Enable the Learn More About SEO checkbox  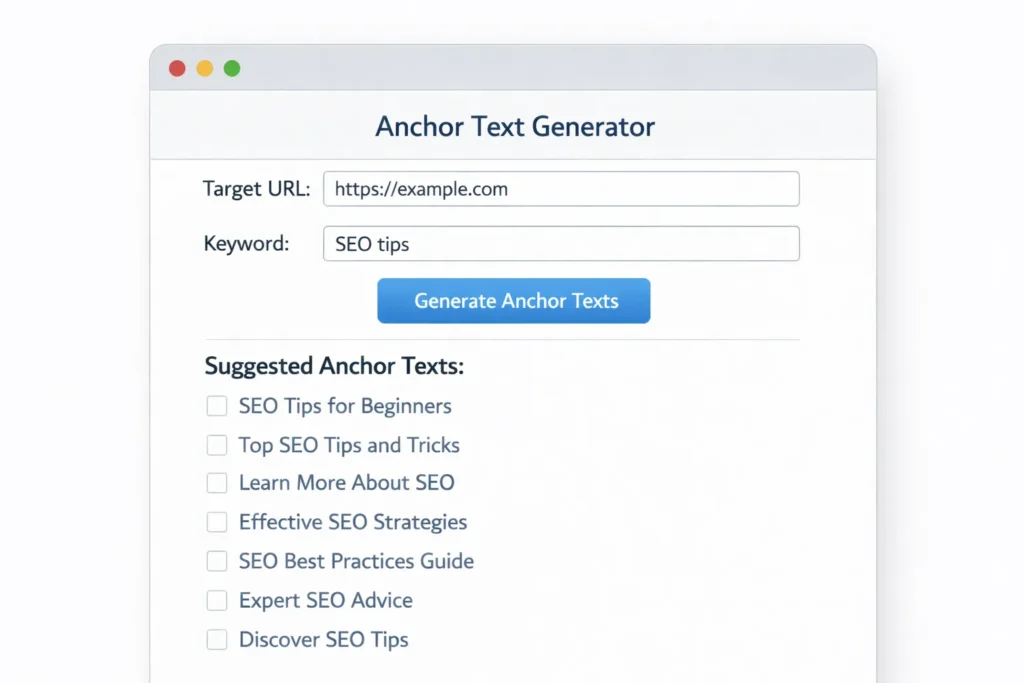pyautogui.click(x=217, y=483)
